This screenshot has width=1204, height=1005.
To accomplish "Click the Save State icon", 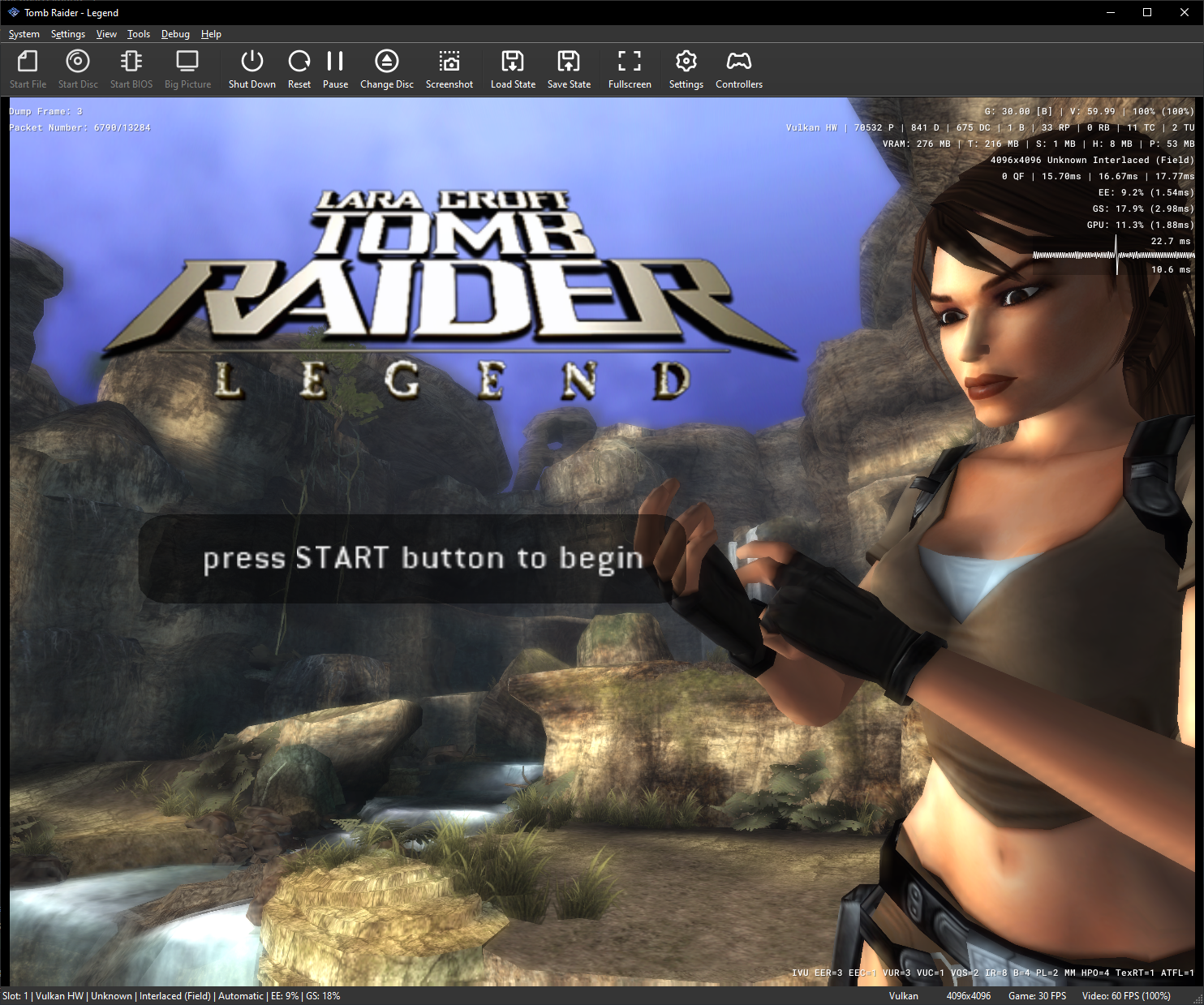I will point(569,62).
